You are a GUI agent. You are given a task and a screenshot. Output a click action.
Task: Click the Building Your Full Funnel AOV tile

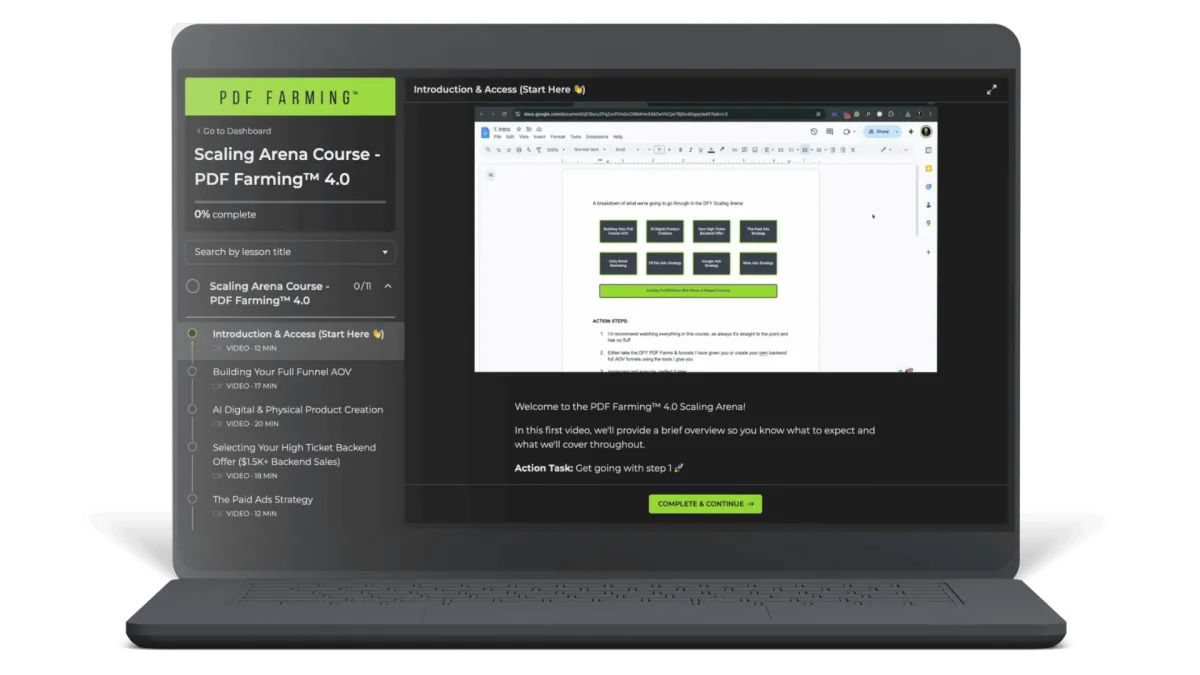click(618, 231)
